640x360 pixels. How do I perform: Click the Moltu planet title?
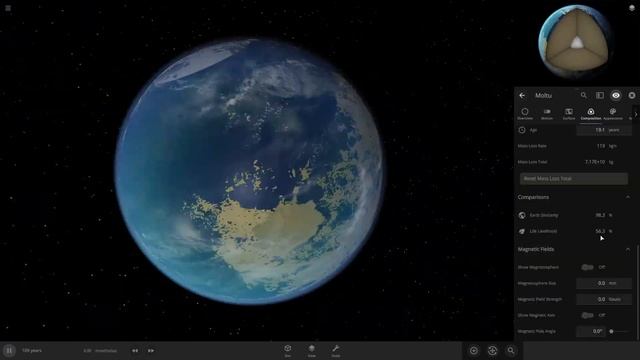pyautogui.click(x=543, y=95)
